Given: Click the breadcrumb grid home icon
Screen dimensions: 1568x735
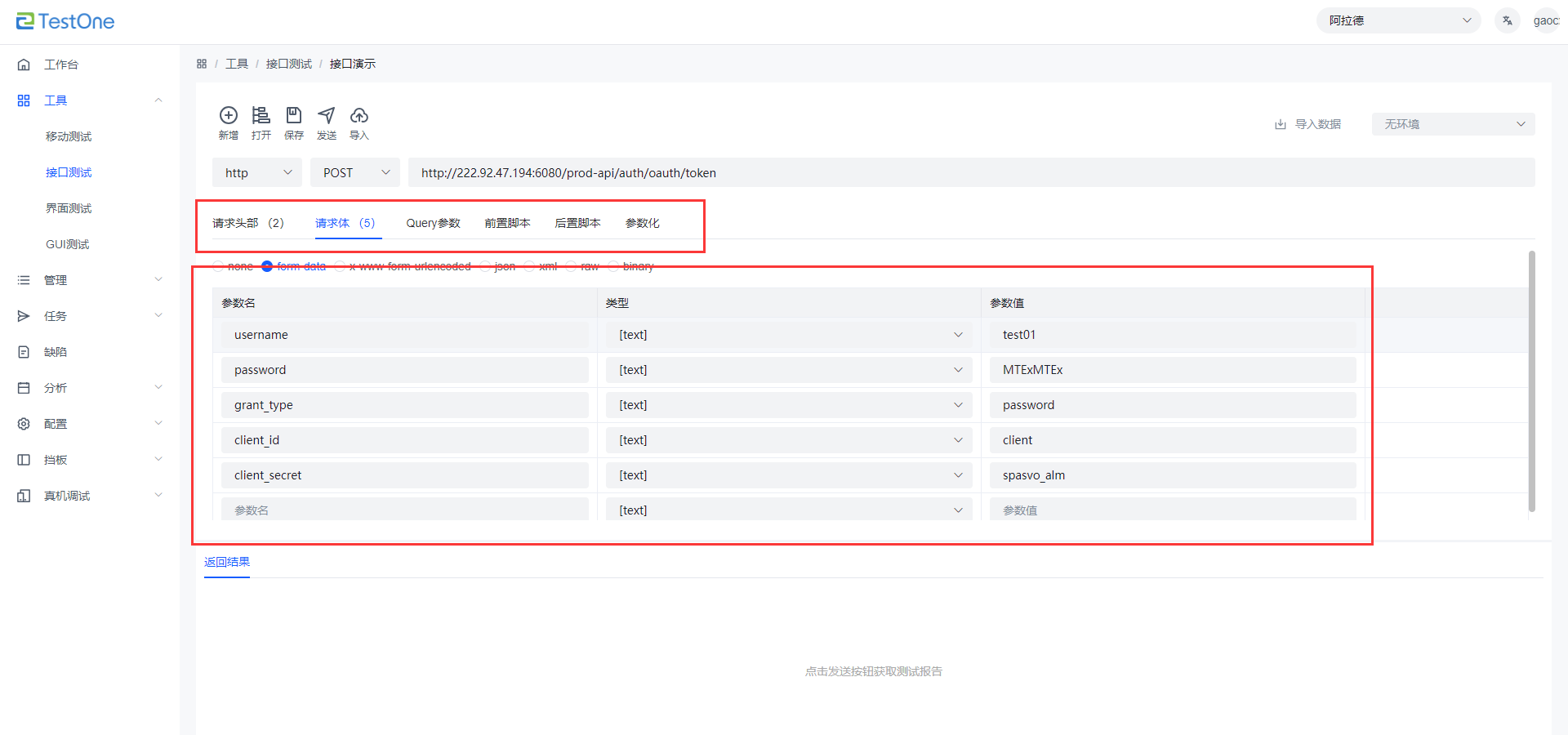Looking at the screenshot, I should (x=202, y=64).
